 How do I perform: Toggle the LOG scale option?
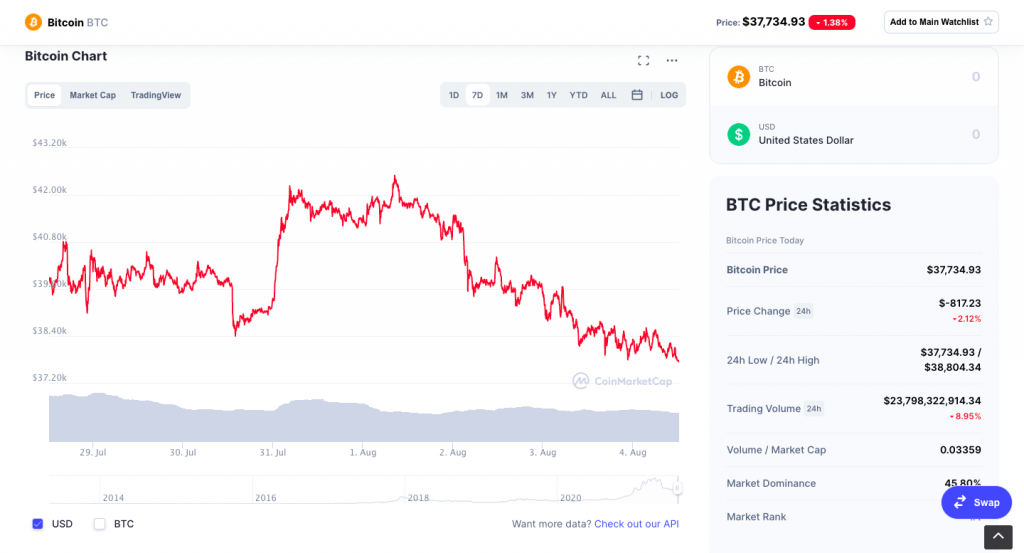pos(669,95)
